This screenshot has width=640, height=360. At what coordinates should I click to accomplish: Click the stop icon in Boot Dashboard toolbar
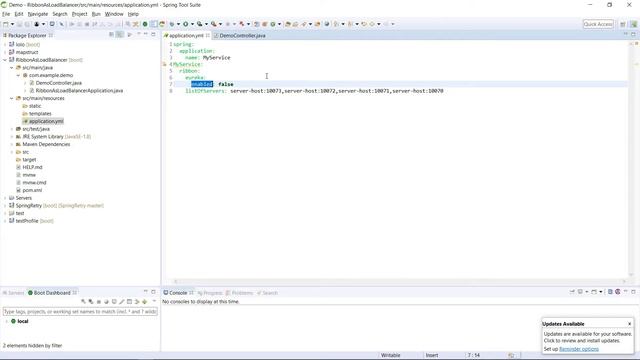[98, 302]
